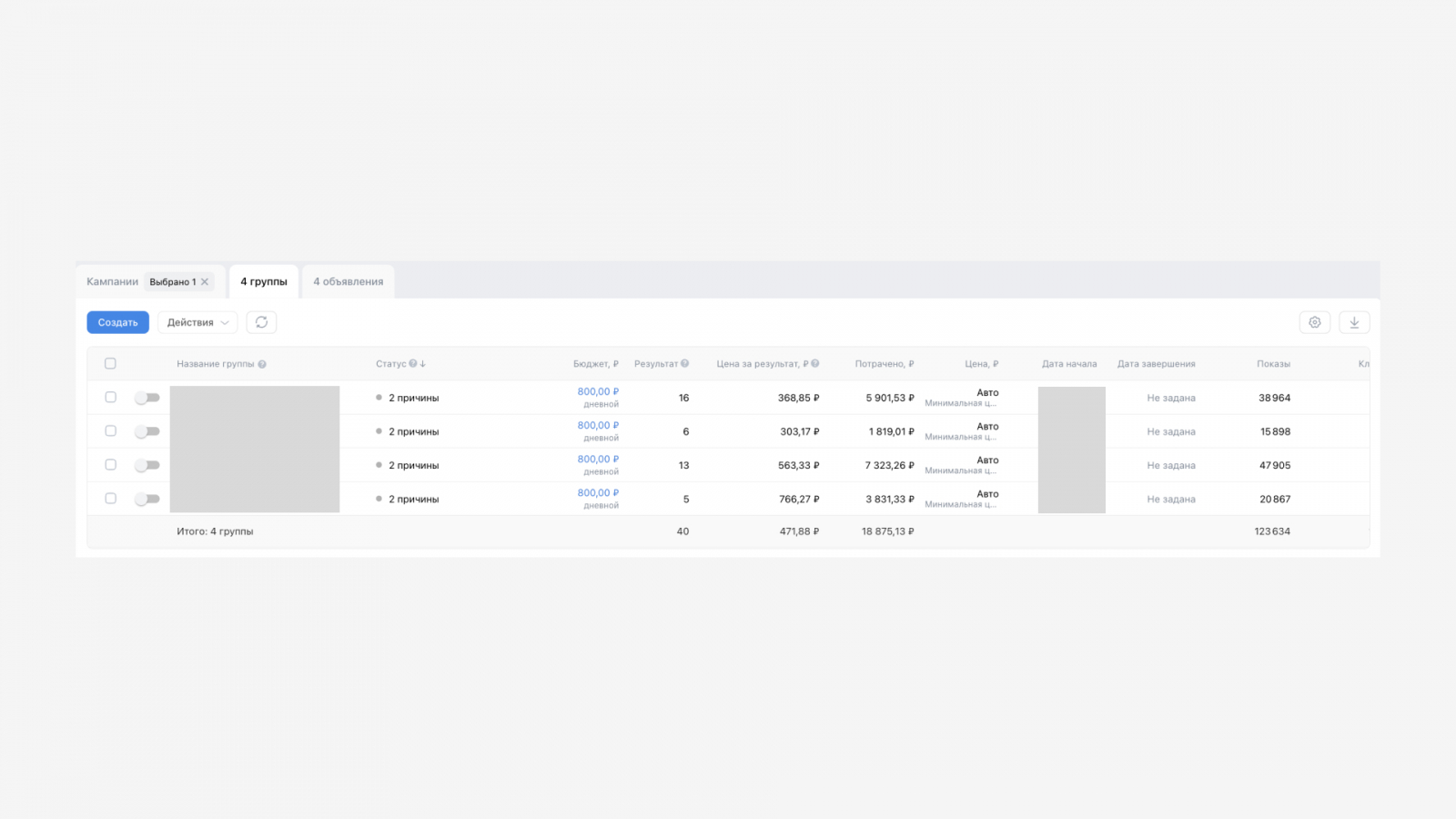The height and width of the screenshot is (819, 1456).
Task: Check the first group row checkbox
Action: 110,397
